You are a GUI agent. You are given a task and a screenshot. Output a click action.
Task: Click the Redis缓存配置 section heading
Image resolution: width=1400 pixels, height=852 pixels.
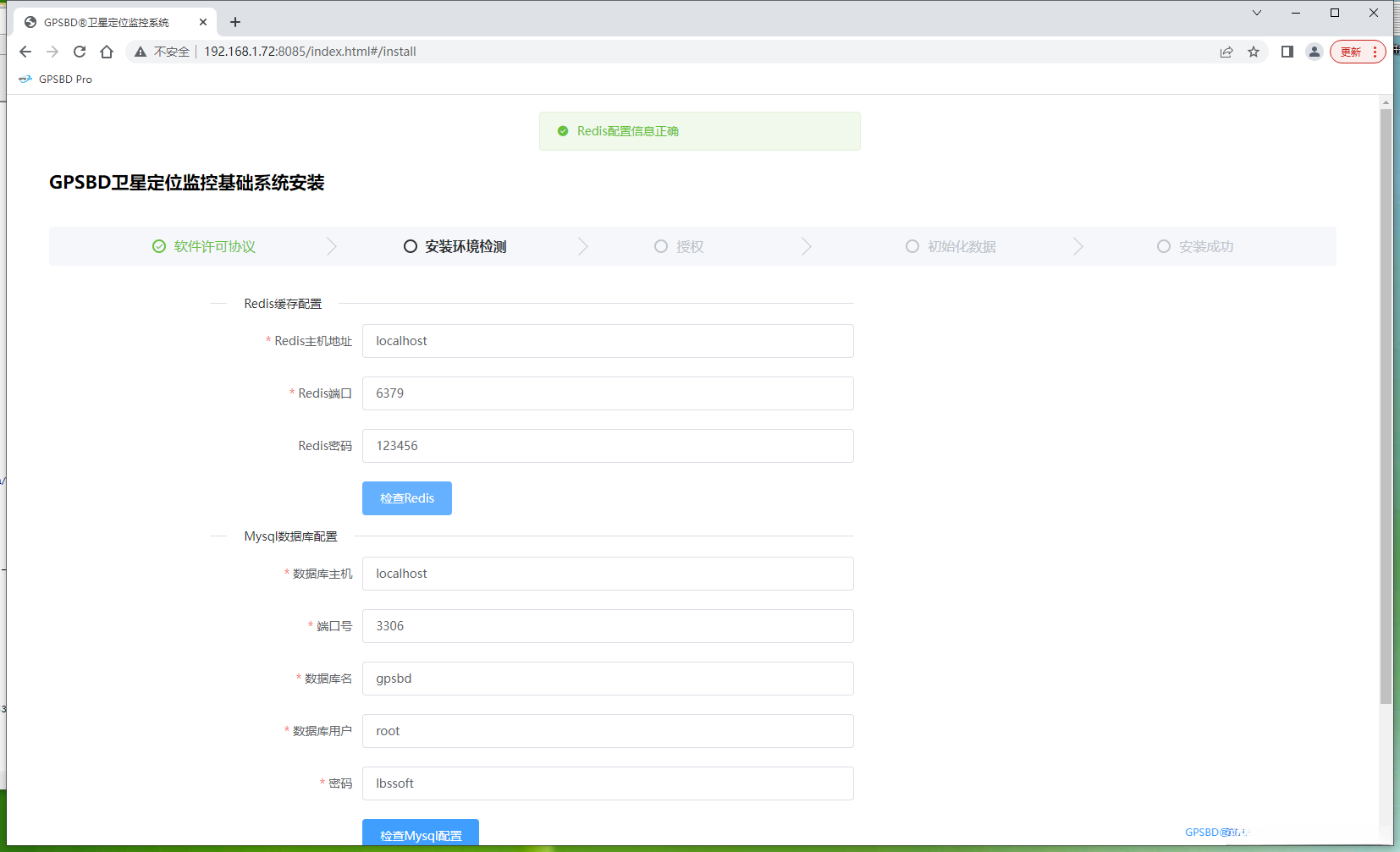click(x=283, y=304)
